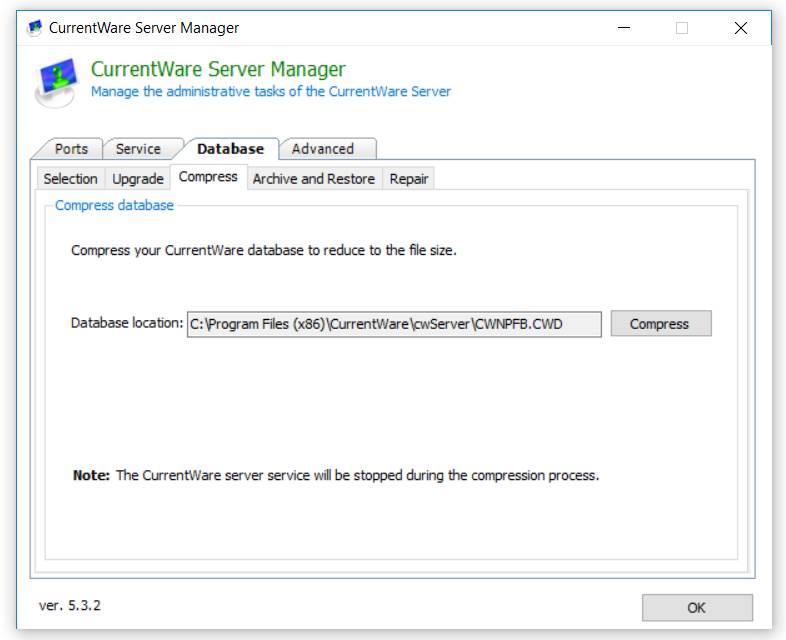Image resolution: width=786 pixels, height=640 pixels.
Task: Select the Database tab
Action: (x=230, y=149)
